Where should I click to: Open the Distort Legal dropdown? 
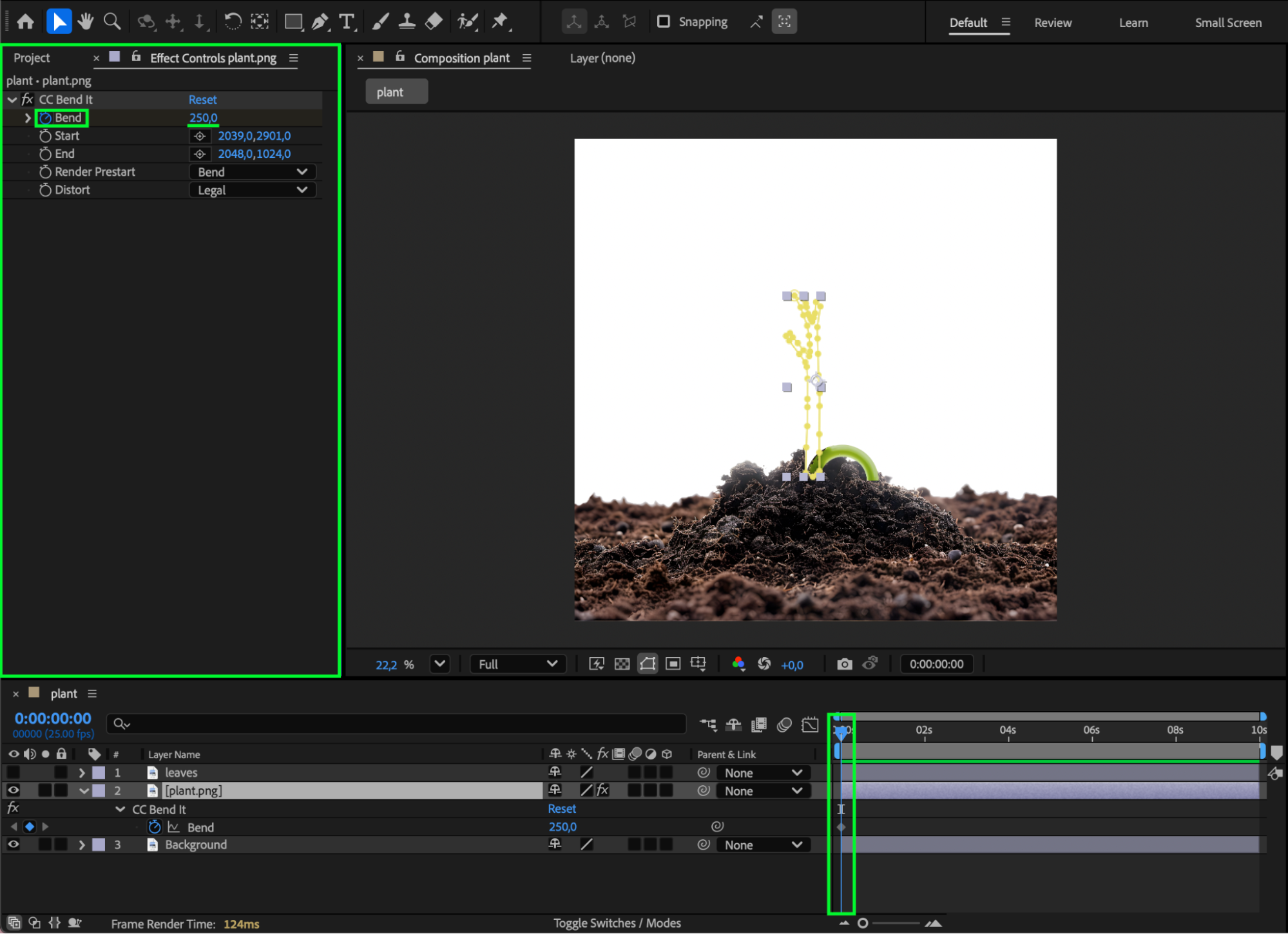(x=252, y=190)
